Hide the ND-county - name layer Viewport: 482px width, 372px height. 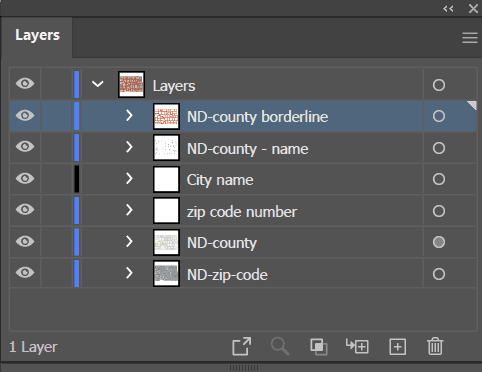25,146
